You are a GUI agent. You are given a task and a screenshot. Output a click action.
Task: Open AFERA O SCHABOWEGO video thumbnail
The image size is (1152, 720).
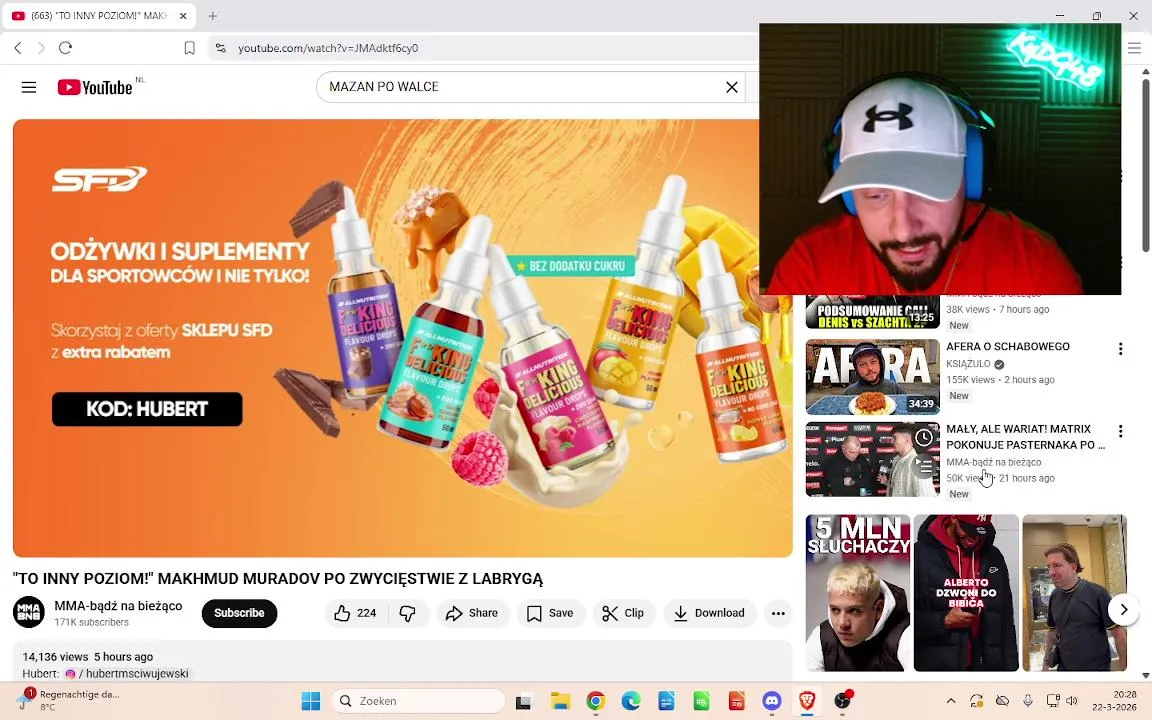click(873, 377)
